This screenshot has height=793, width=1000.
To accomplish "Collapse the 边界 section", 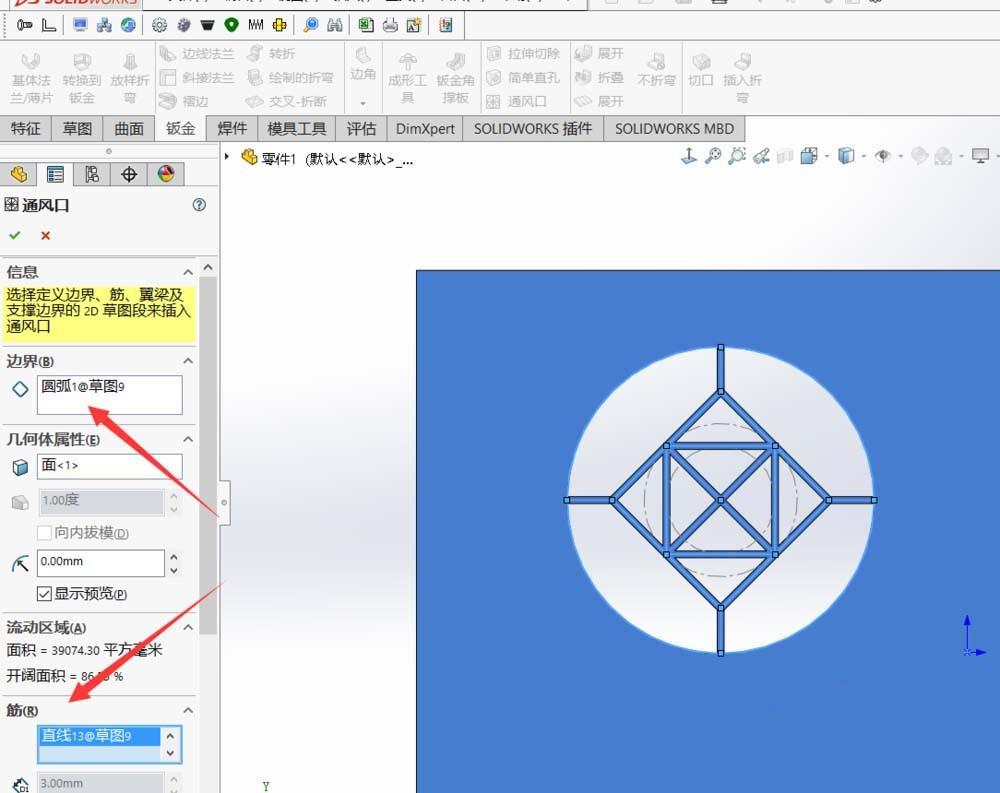I will 188,360.
